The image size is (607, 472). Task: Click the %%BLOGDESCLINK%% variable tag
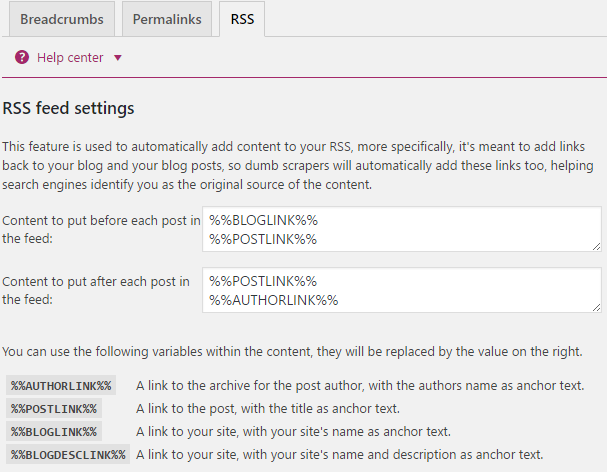coord(68,455)
